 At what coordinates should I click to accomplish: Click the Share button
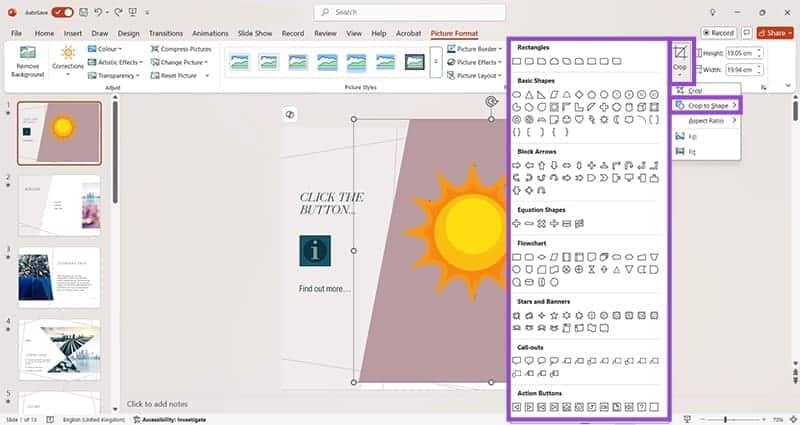tap(777, 33)
